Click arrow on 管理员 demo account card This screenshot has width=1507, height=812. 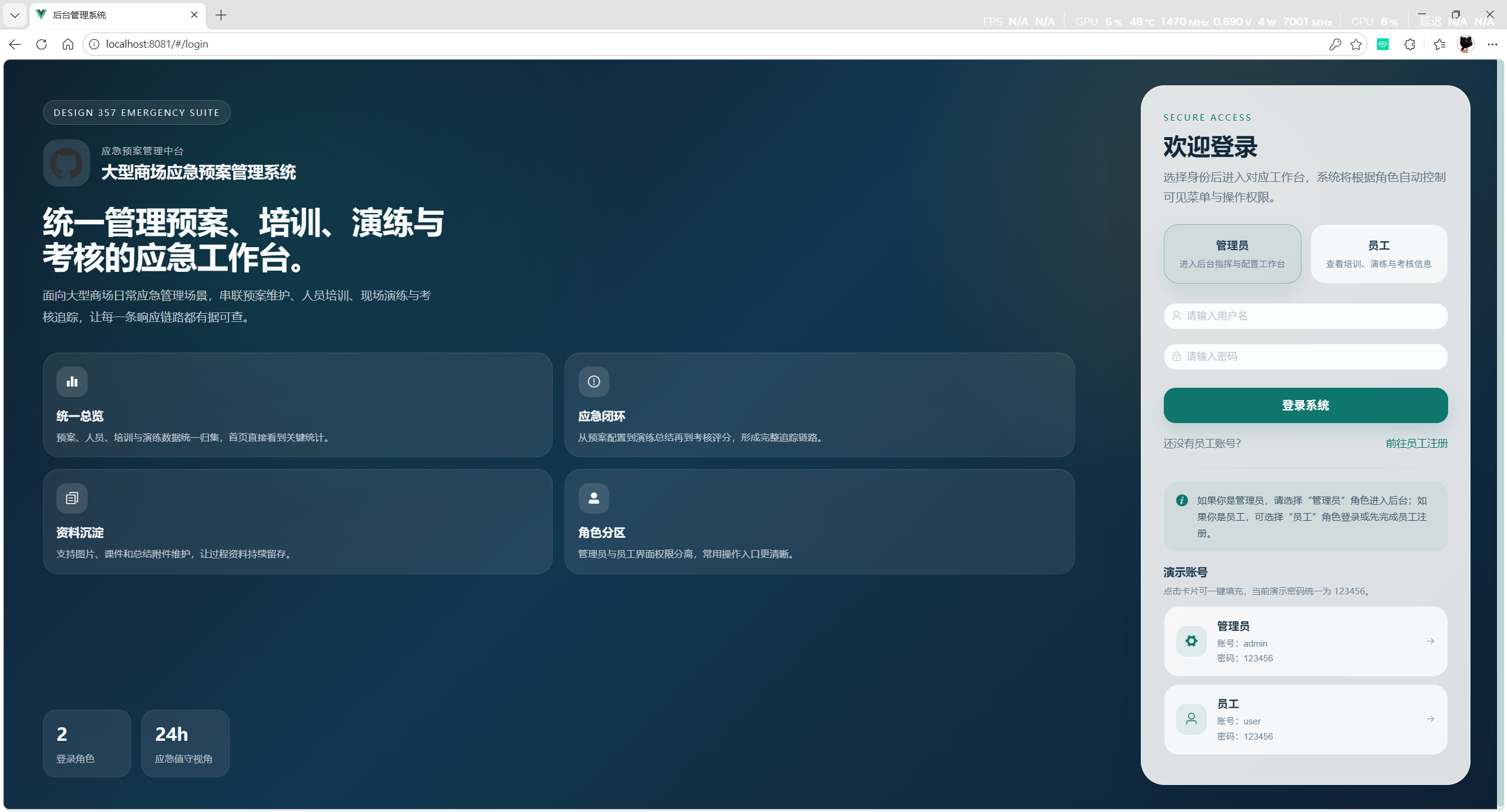tap(1430, 641)
